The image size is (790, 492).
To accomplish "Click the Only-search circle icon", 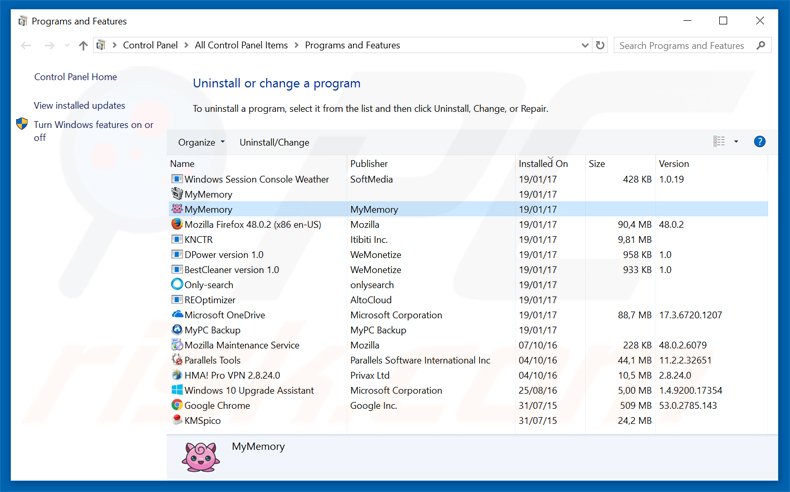I will pyautogui.click(x=176, y=285).
